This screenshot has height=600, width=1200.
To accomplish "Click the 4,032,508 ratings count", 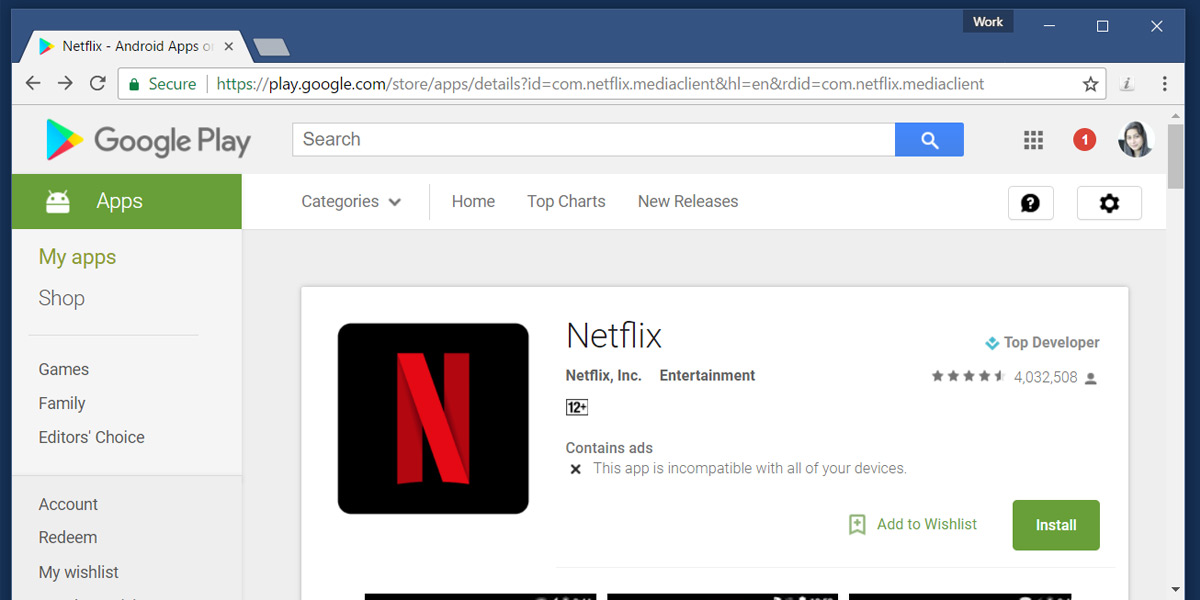I will [x=1046, y=378].
